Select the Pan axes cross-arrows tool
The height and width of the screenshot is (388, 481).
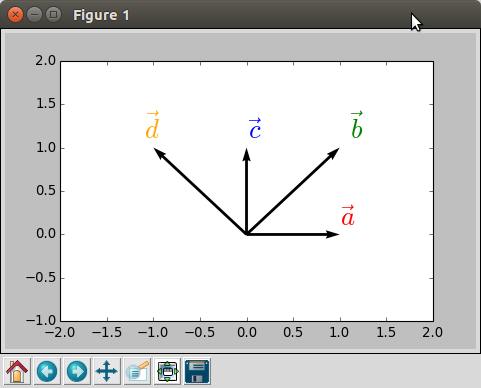click(107, 371)
